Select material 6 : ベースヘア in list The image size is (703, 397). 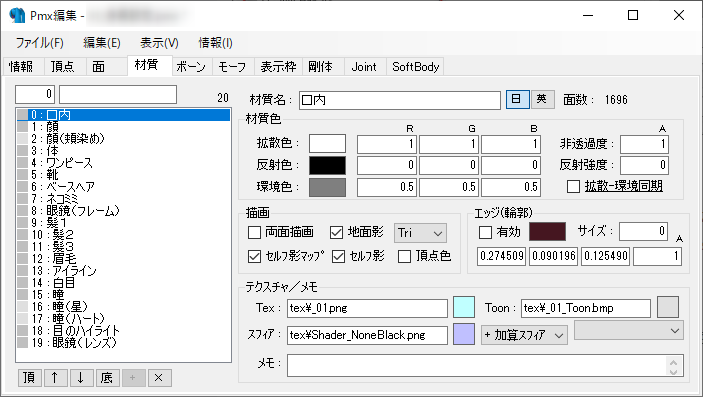[x=123, y=187]
